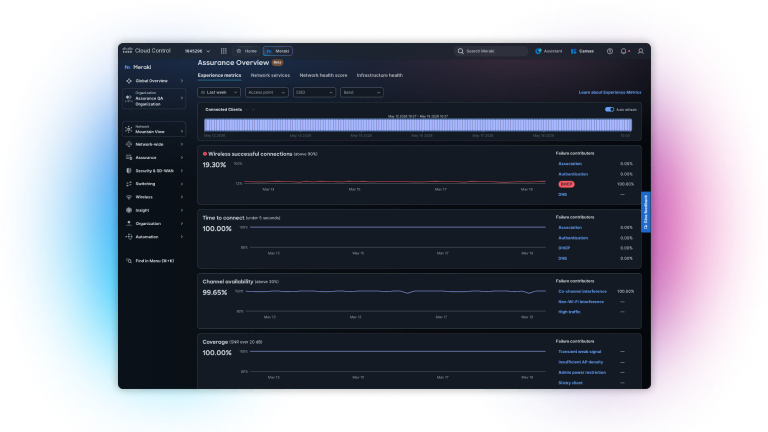Open Insufficient AP density contributor link

[x=580, y=362]
